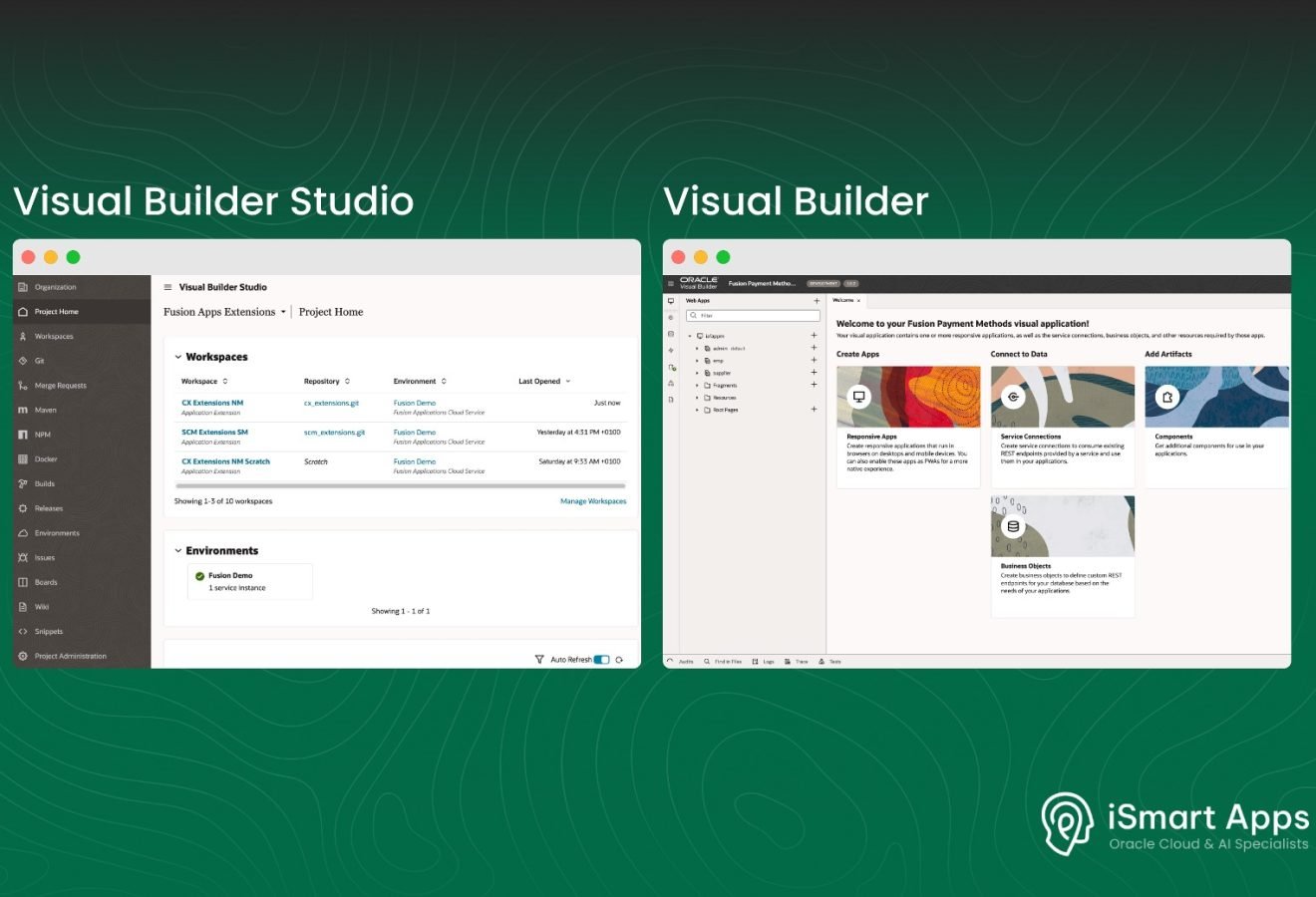This screenshot has width=1316, height=897.
Task: Expand the admin app tree node
Action: [697, 349]
